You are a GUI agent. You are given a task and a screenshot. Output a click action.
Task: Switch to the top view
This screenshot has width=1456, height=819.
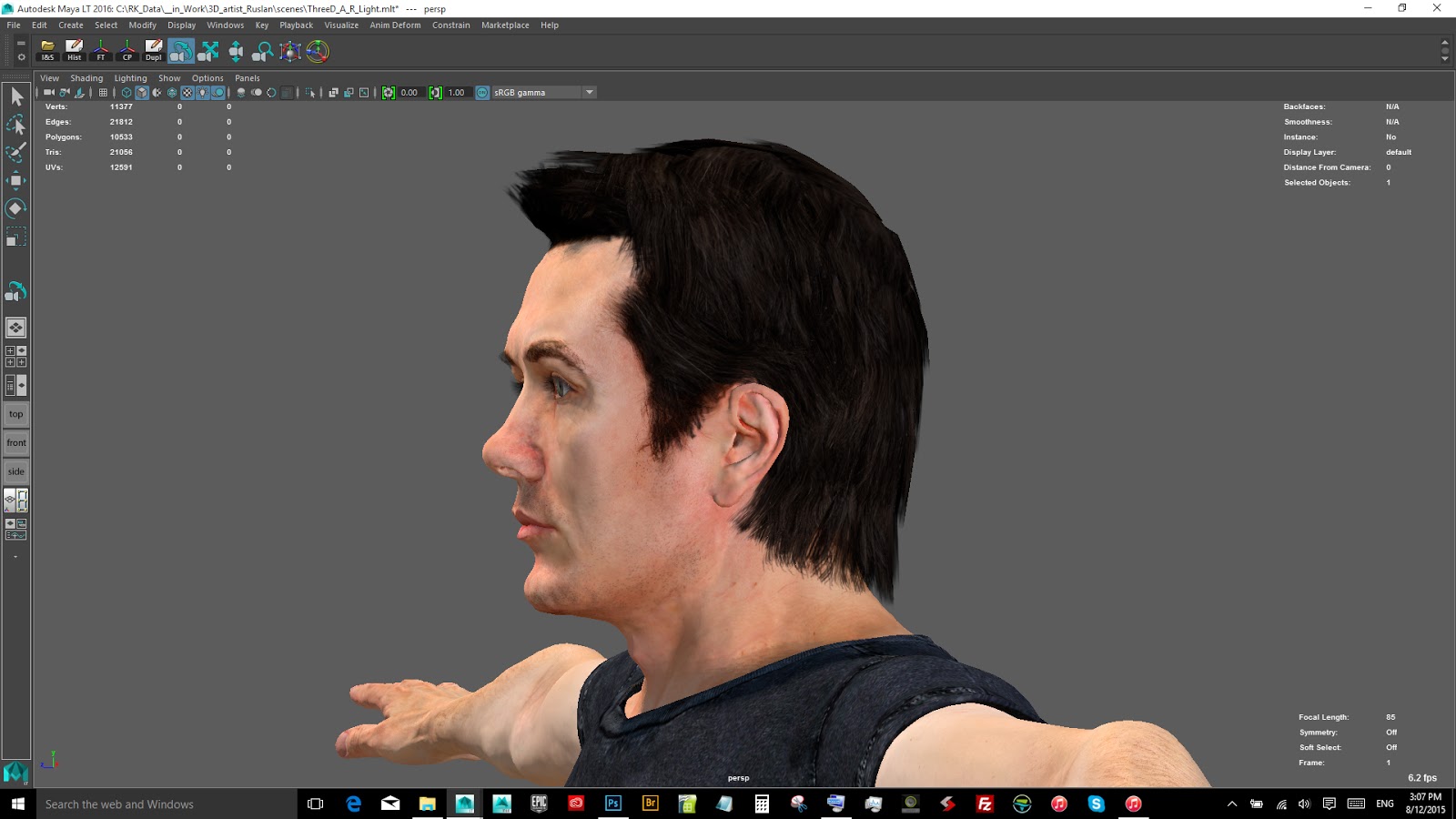[x=15, y=413]
